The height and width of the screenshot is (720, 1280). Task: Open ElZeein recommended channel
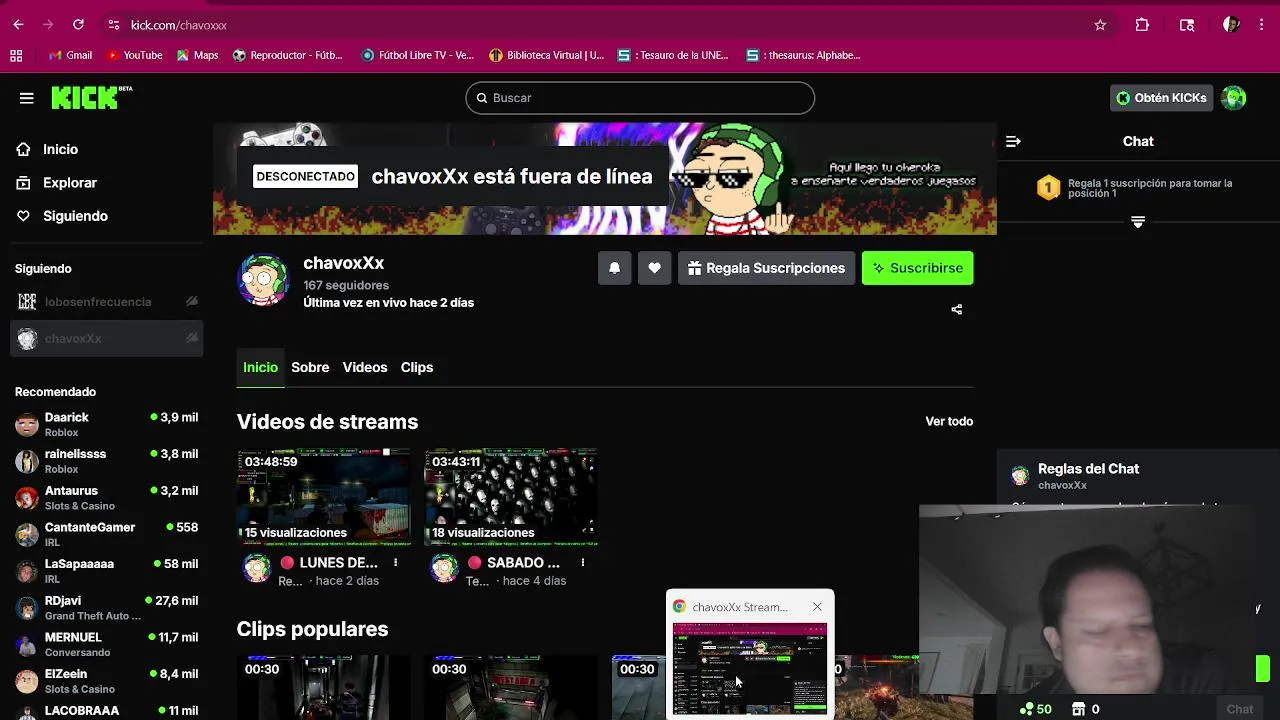[x=106, y=681]
